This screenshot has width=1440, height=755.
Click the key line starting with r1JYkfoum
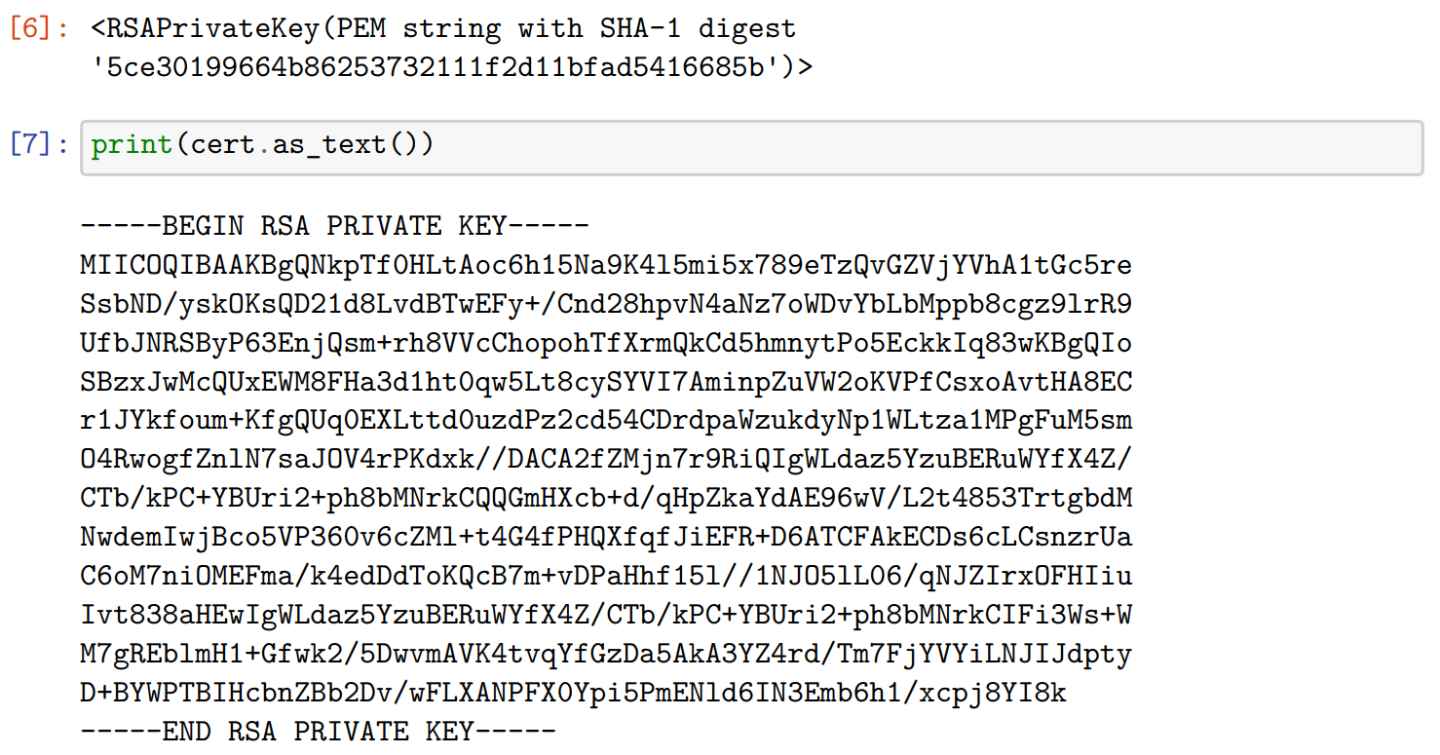pos(606,421)
